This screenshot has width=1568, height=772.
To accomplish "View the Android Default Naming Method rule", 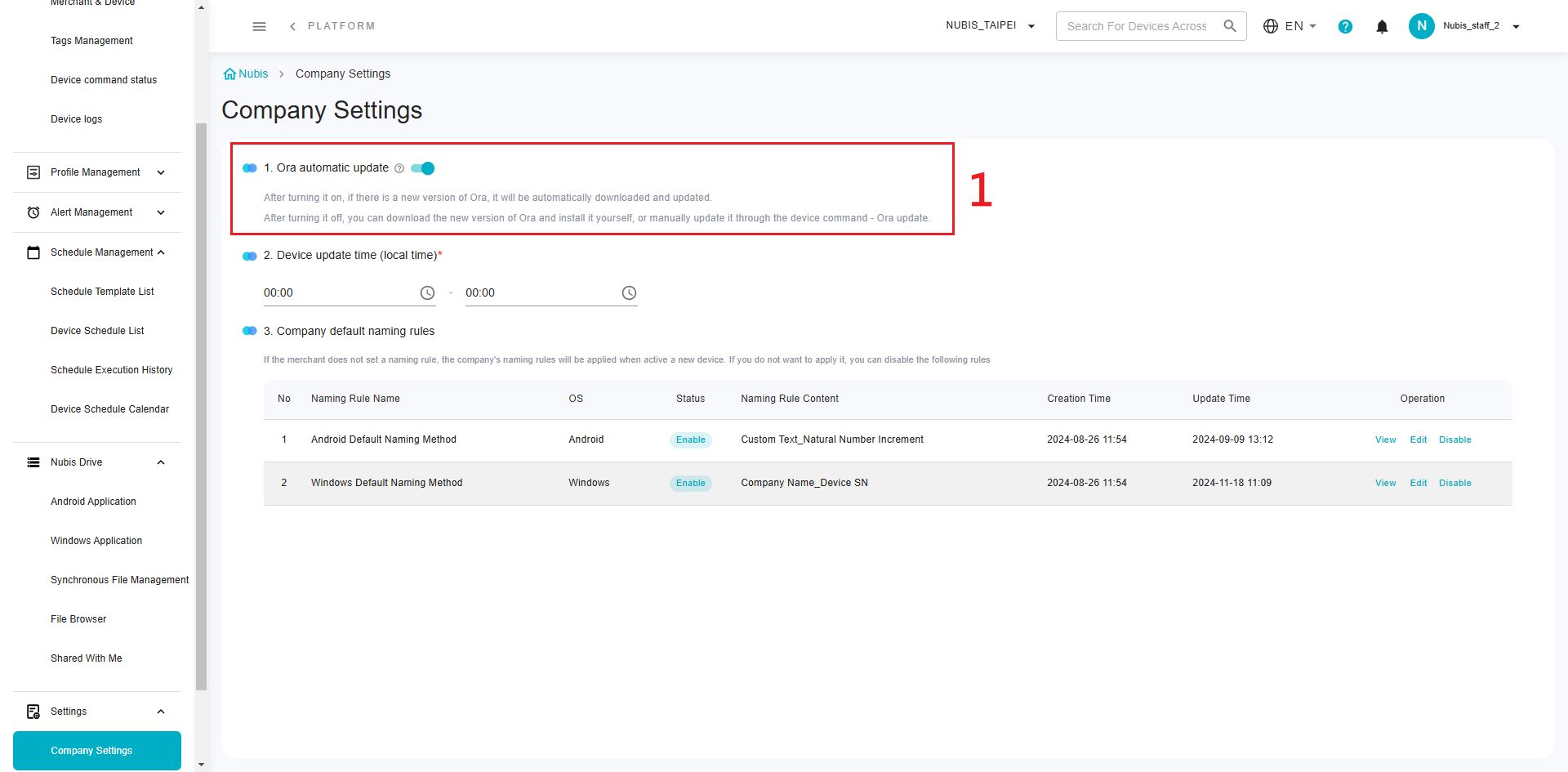I will [x=1385, y=440].
